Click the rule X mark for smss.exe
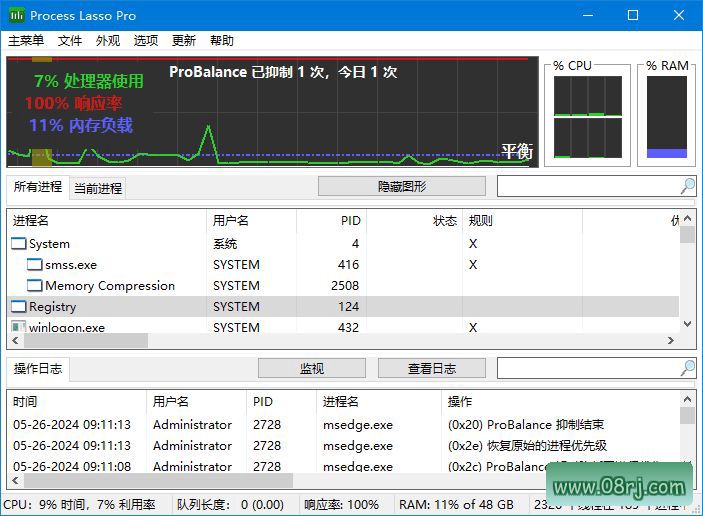Image resolution: width=703 pixels, height=516 pixels. point(473,265)
